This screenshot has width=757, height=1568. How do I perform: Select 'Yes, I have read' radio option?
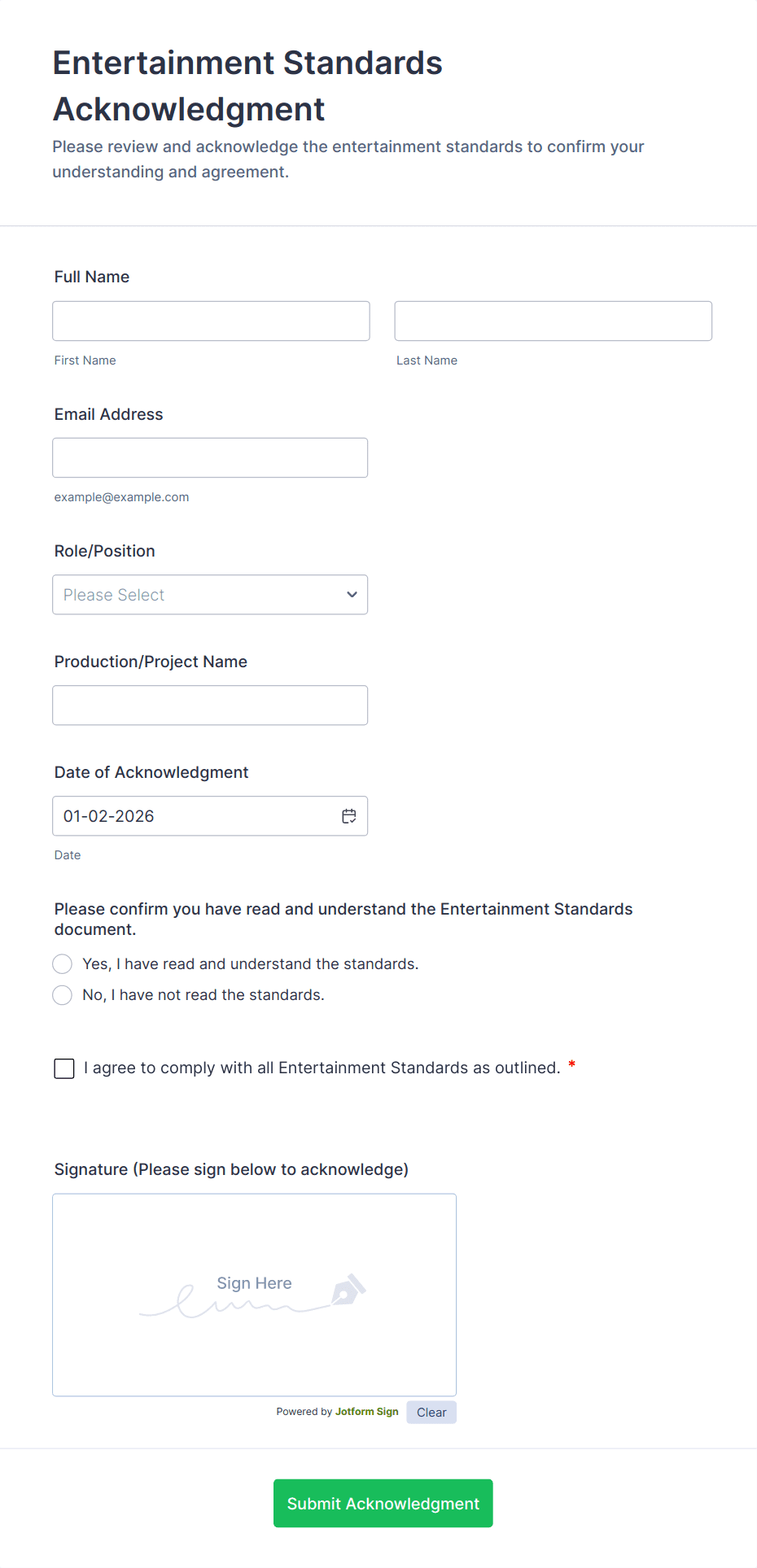63,964
